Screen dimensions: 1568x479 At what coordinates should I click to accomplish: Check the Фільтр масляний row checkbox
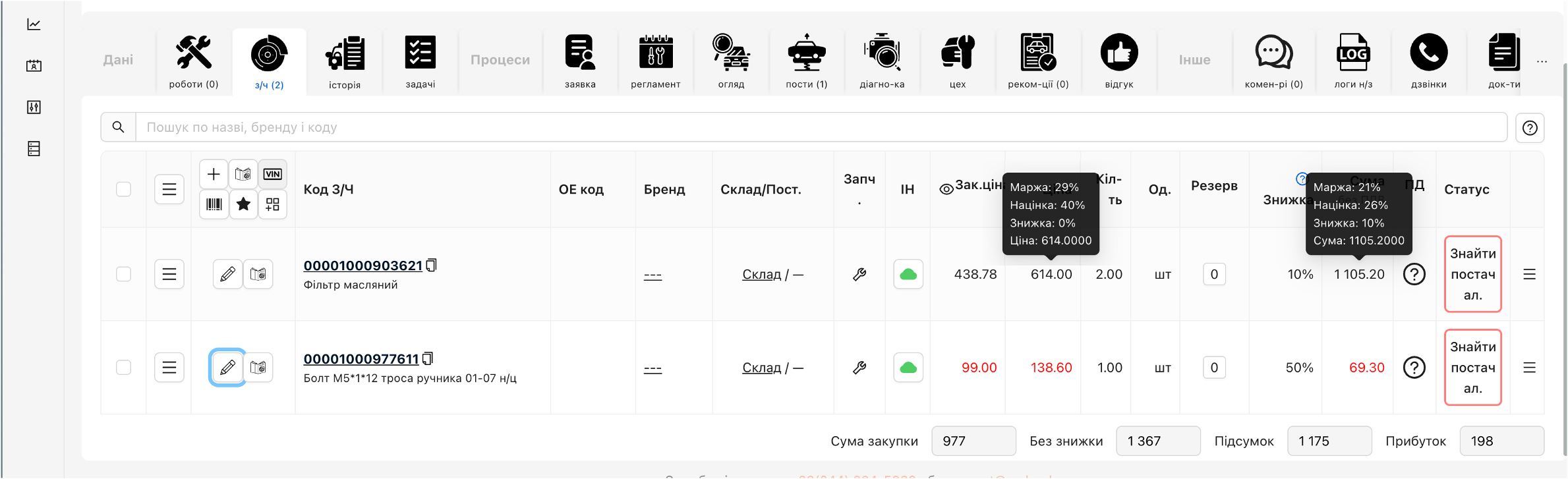123,274
